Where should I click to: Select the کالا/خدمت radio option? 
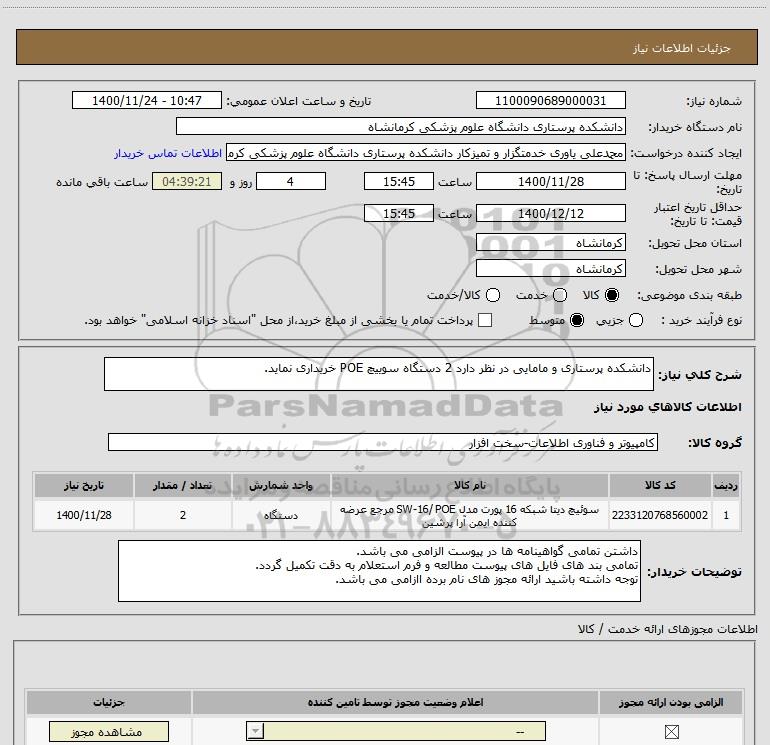(x=493, y=295)
